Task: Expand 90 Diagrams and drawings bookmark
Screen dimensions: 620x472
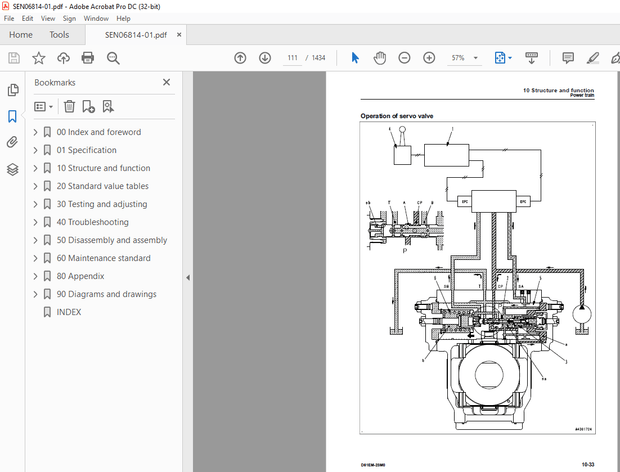Action: click(35, 294)
